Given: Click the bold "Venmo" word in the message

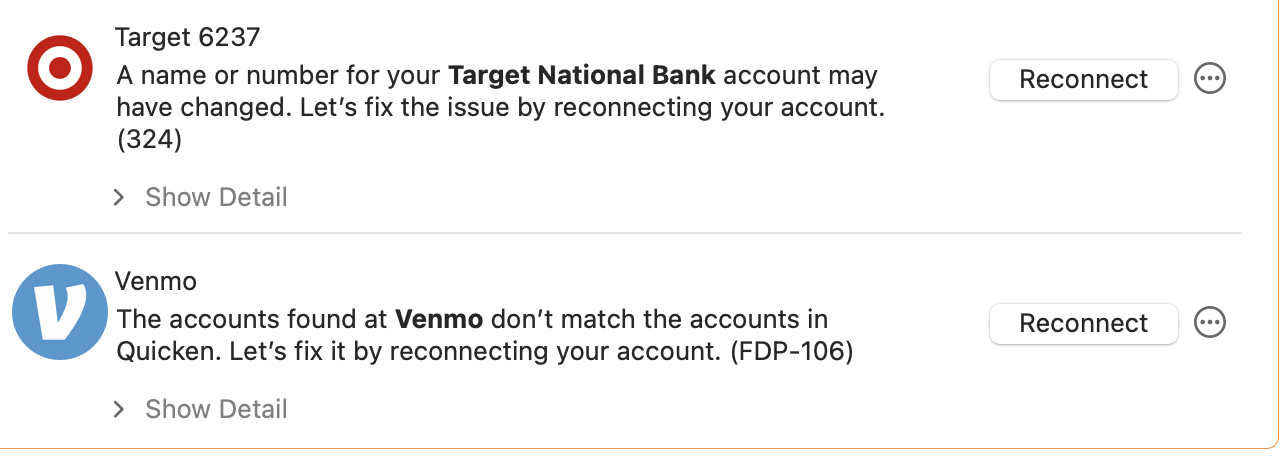Looking at the screenshot, I should coord(439,320).
